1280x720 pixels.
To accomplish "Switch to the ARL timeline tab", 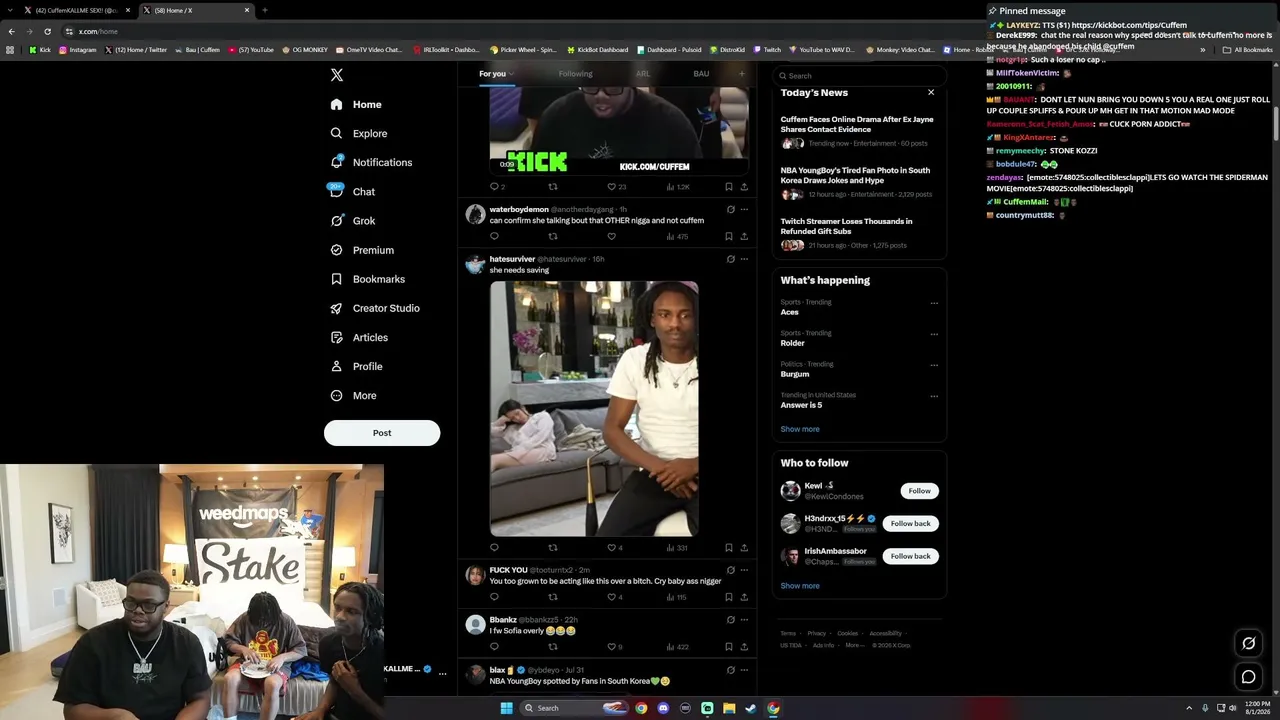I will (643, 74).
